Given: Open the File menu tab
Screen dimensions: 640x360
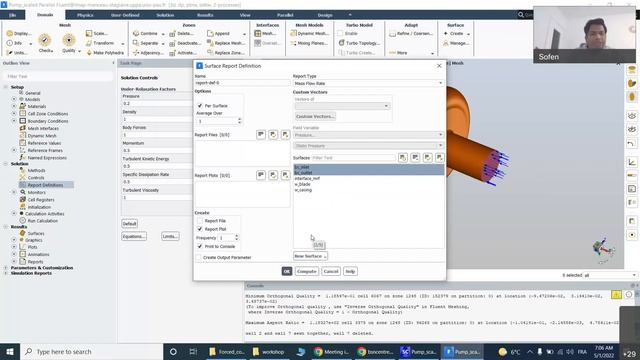Looking at the screenshot, I should [x=13, y=15].
